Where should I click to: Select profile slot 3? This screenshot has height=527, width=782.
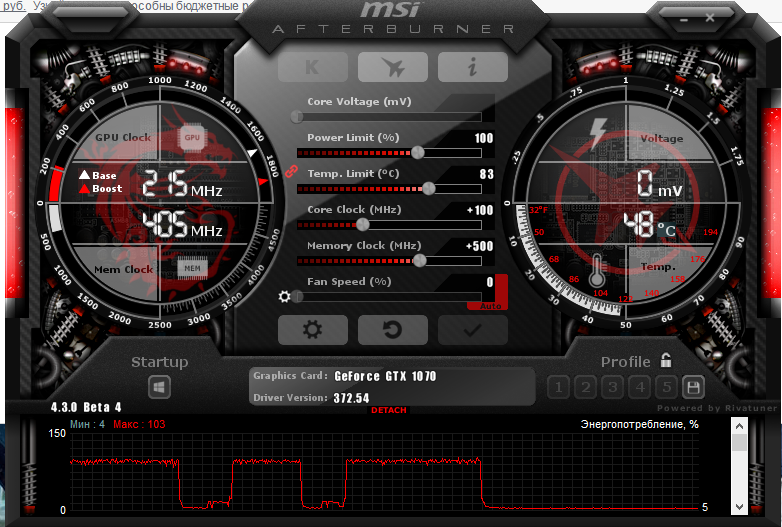(612, 387)
